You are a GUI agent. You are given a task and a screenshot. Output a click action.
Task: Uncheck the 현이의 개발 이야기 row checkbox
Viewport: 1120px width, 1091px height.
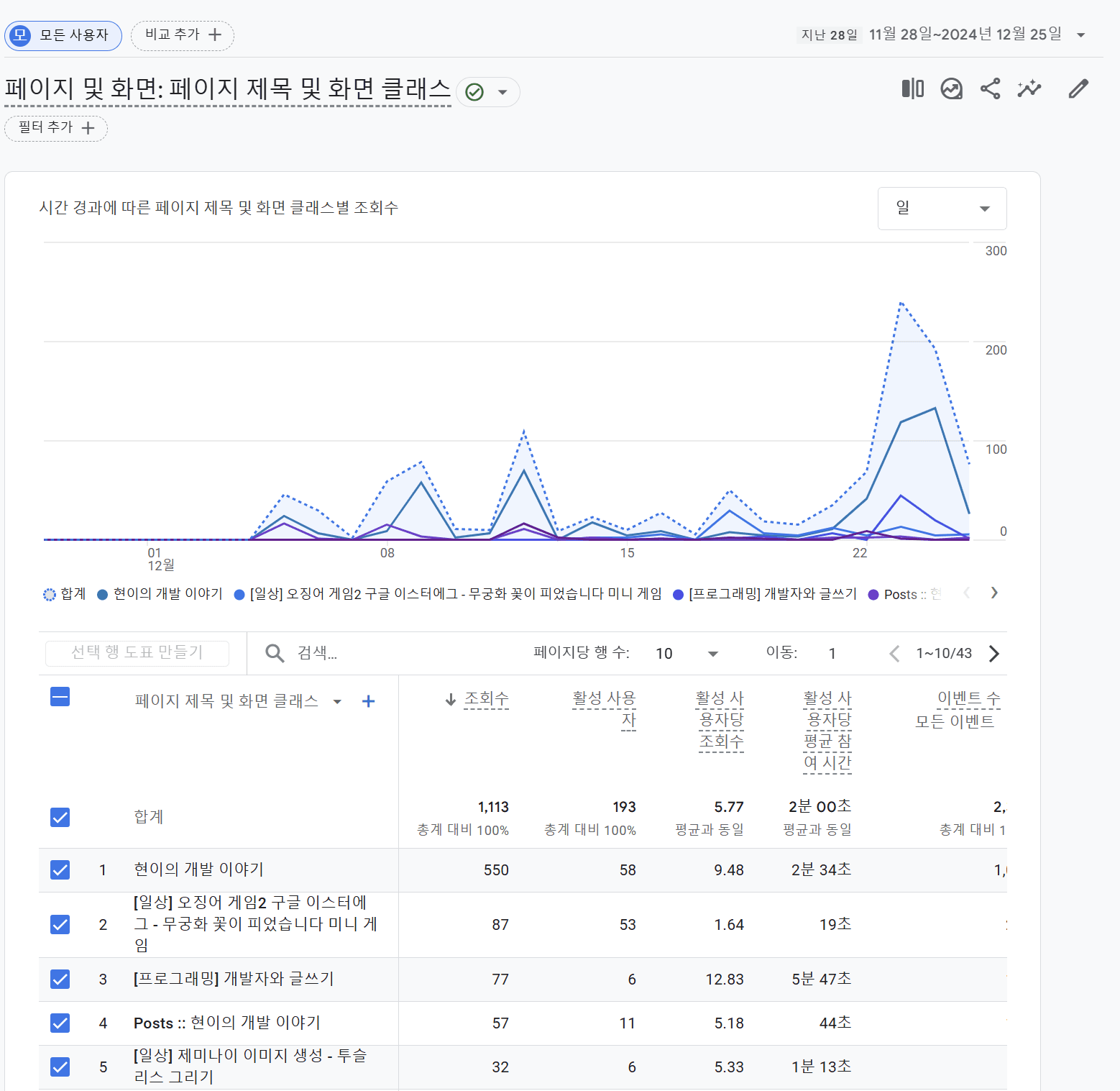[x=60, y=869]
